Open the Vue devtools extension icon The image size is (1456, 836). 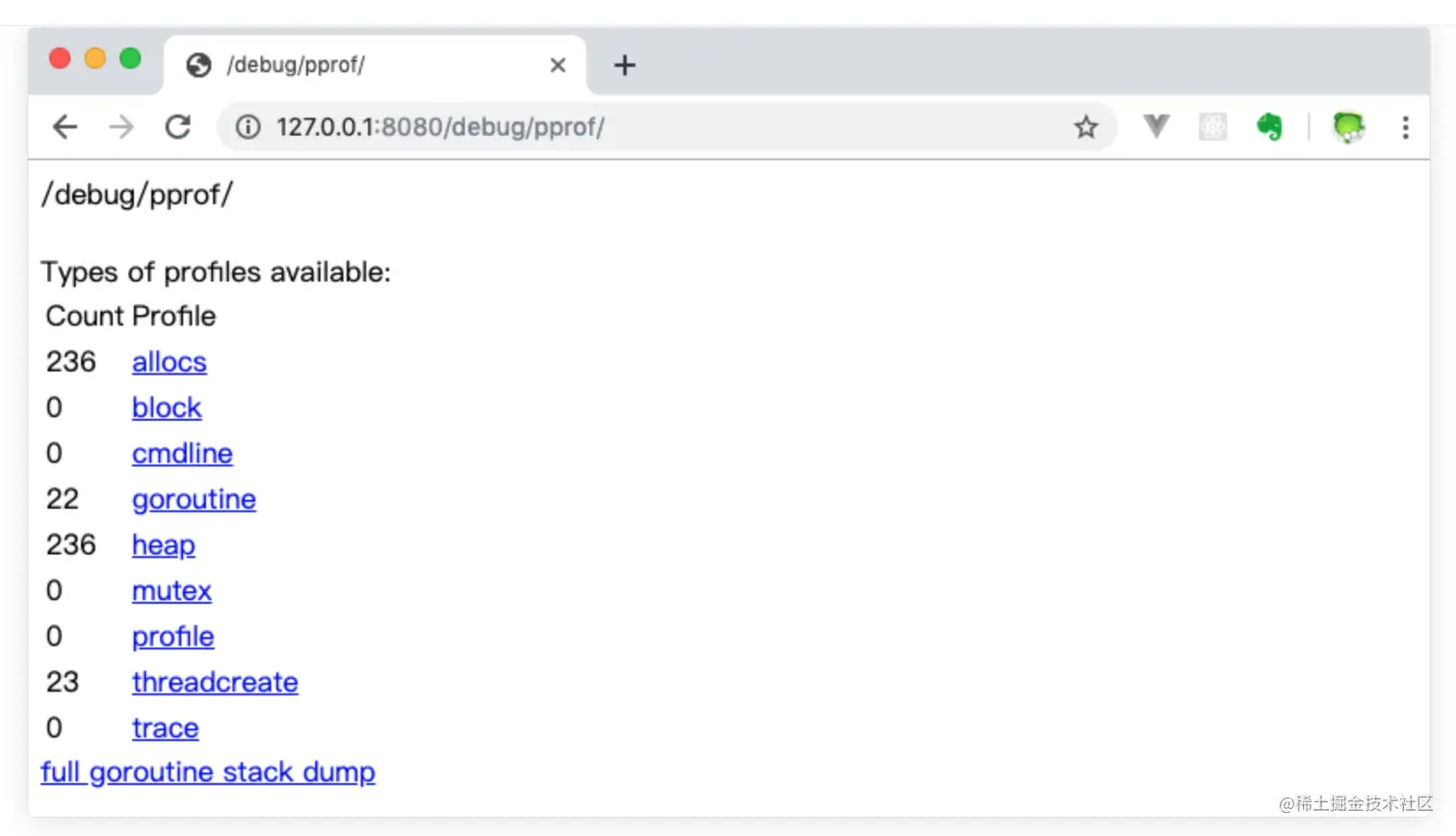1157,126
